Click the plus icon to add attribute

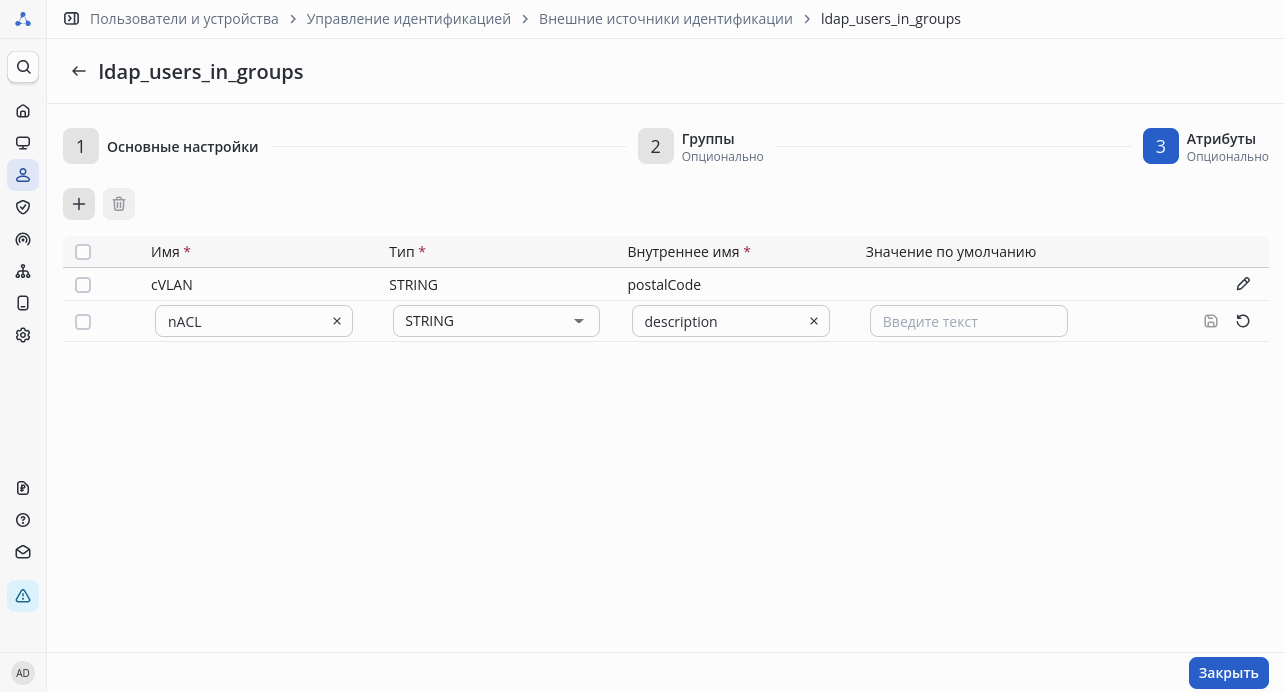[x=79, y=204]
